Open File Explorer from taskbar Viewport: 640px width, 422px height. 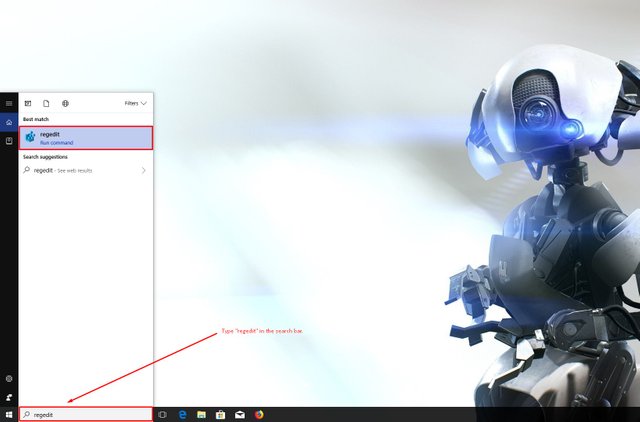click(x=201, y=415)
